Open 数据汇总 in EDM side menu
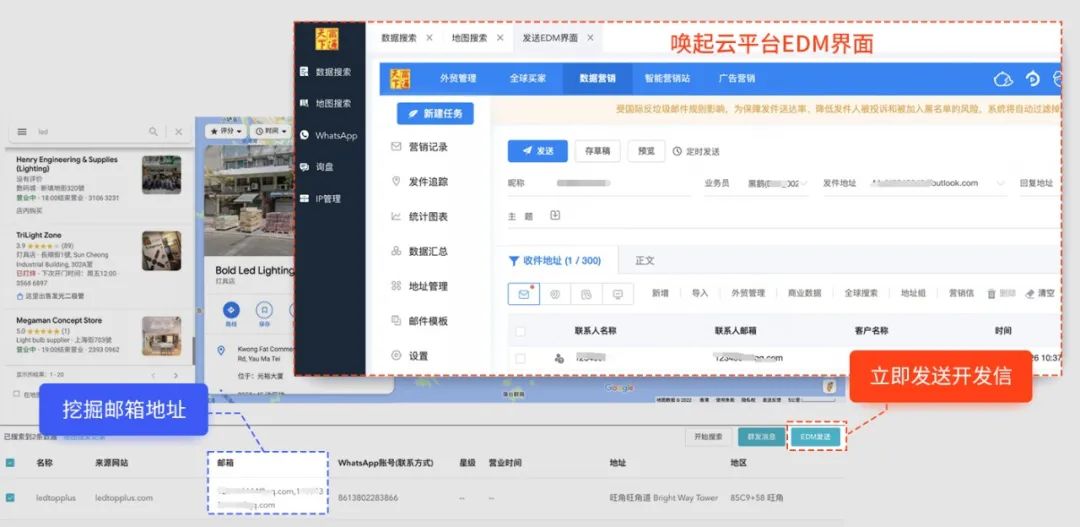Screen dimensions: 1080x527 (x=419, y=251)
